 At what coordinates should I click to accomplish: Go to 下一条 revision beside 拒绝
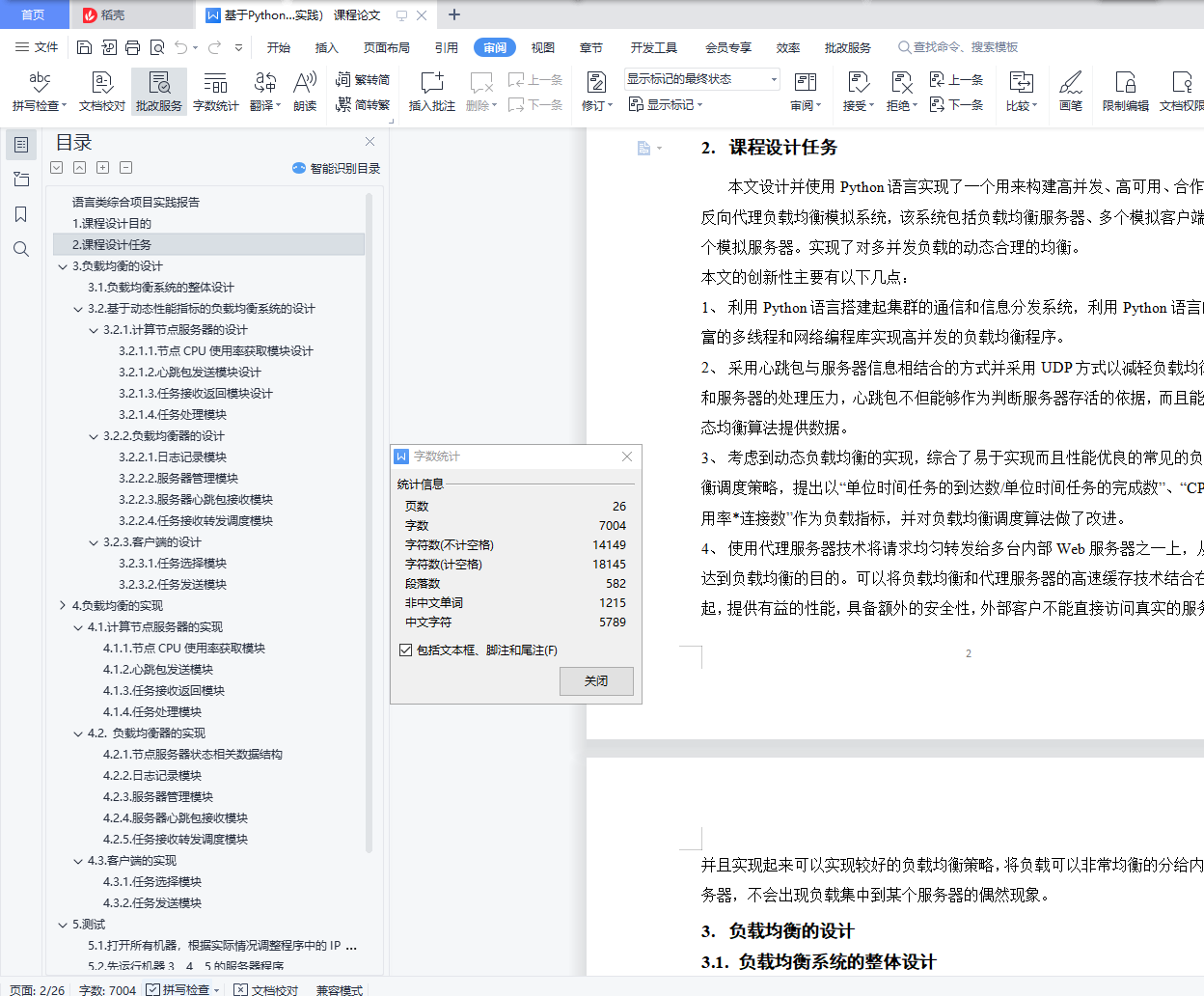956,104
